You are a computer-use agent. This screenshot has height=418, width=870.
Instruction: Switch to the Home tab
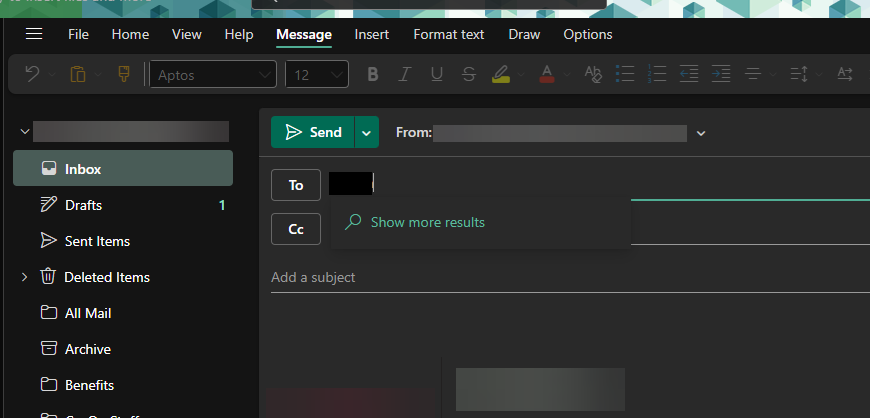click(130, 34)
